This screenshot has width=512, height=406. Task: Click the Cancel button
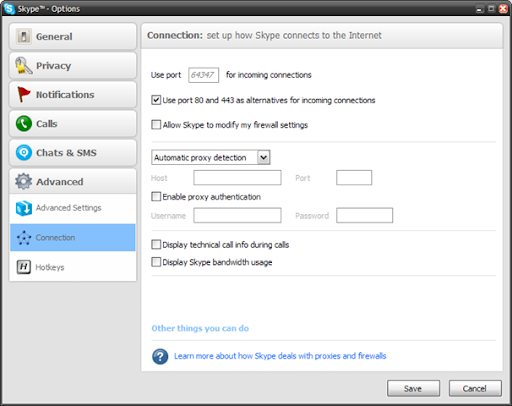click(475, 388)
